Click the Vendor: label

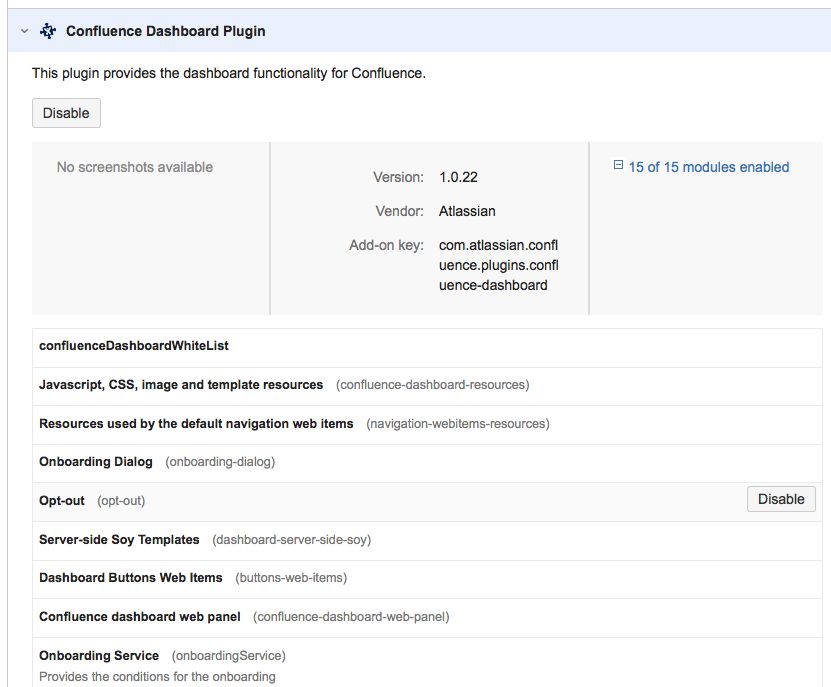point(400,211)
